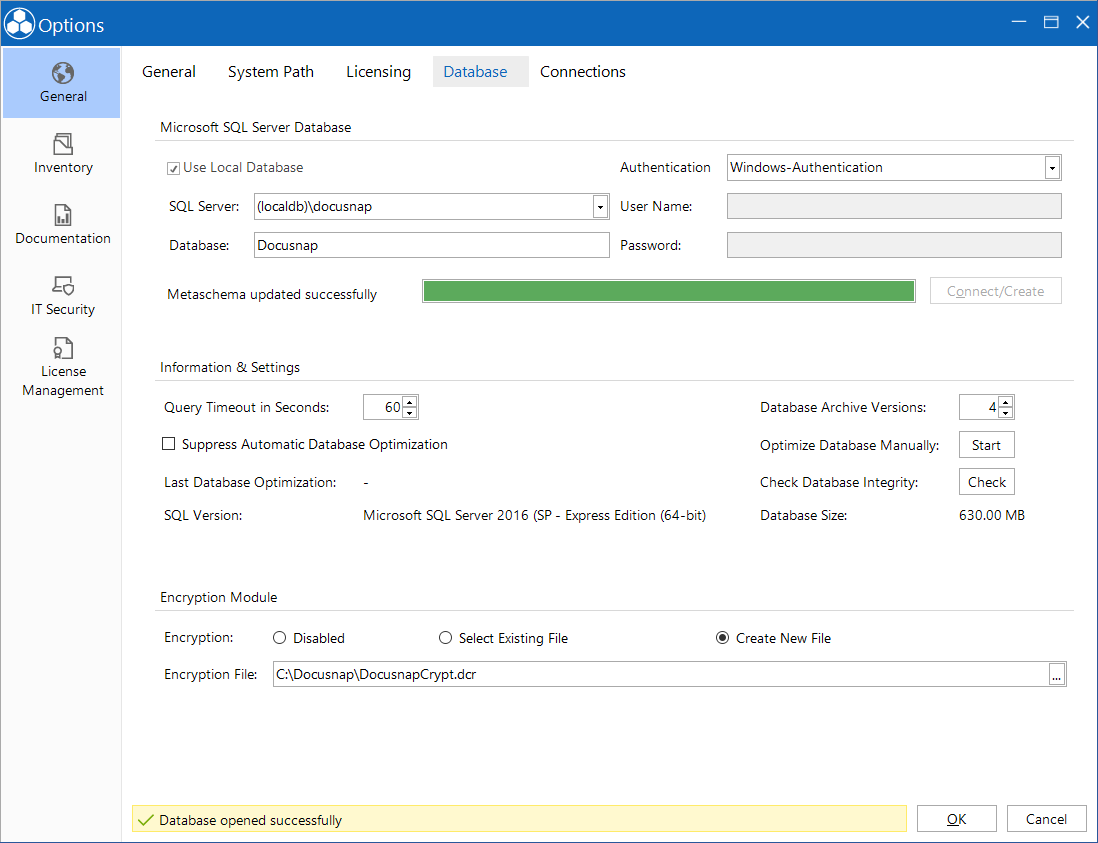Click the Database name input field
This screenshot has width=1098, height=843.
[431, 245]
